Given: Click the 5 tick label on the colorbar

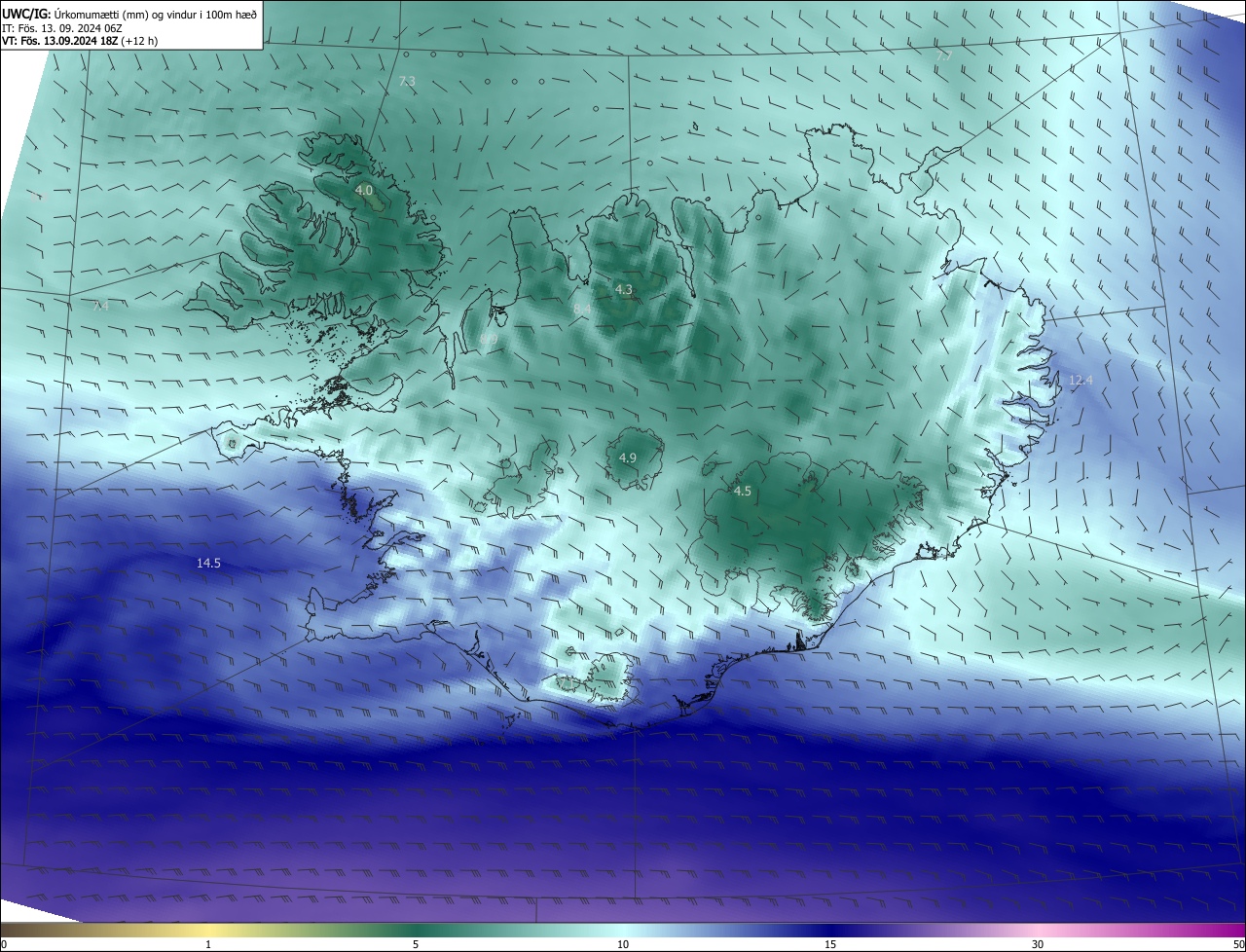Looking at the screenshot, I should (416, 944).
